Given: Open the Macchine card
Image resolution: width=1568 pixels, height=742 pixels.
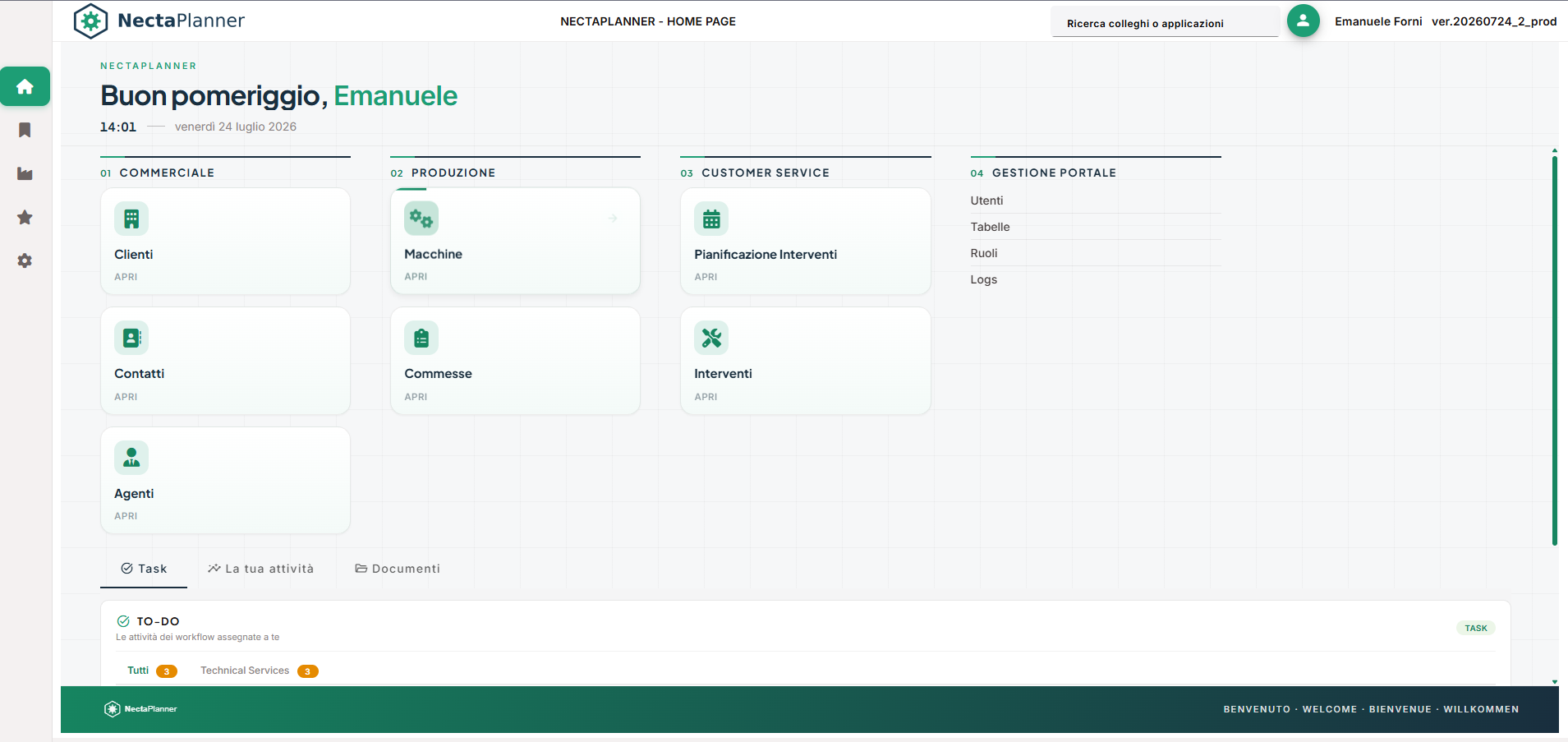Looking at the screenshot, I should point(515,242).
